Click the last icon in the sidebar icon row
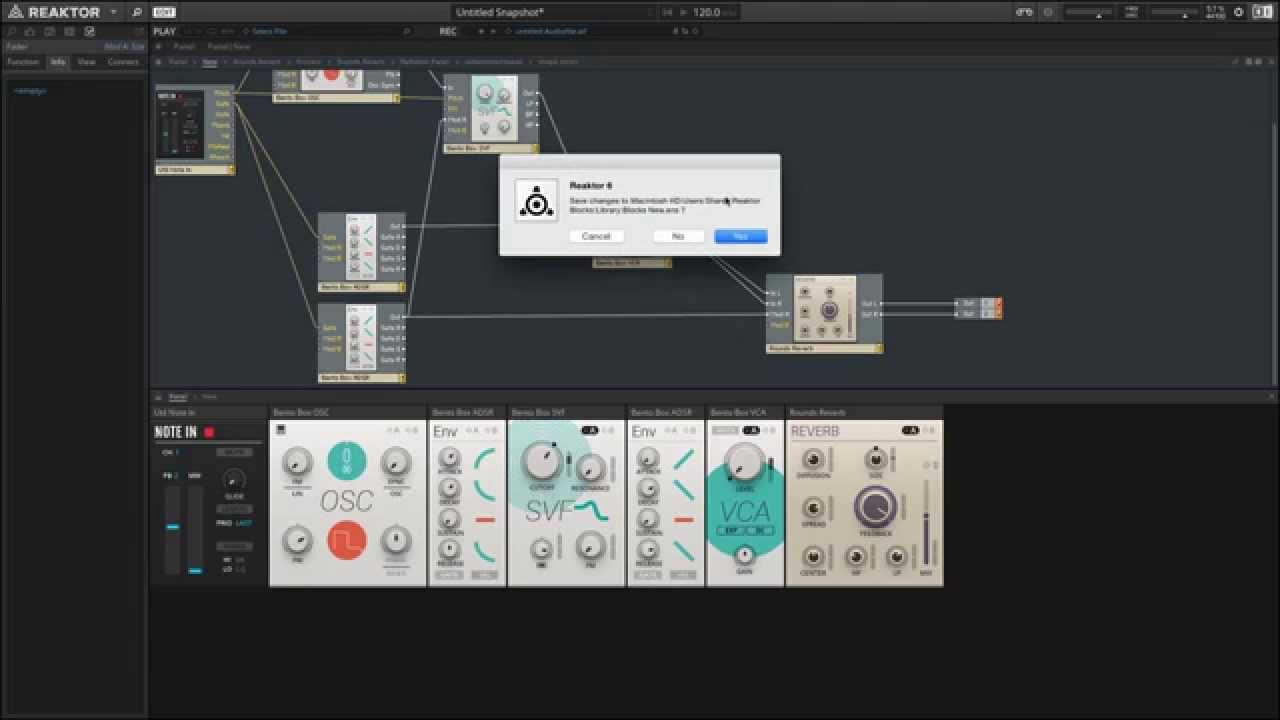The image size is (1280, 720). 89,31
